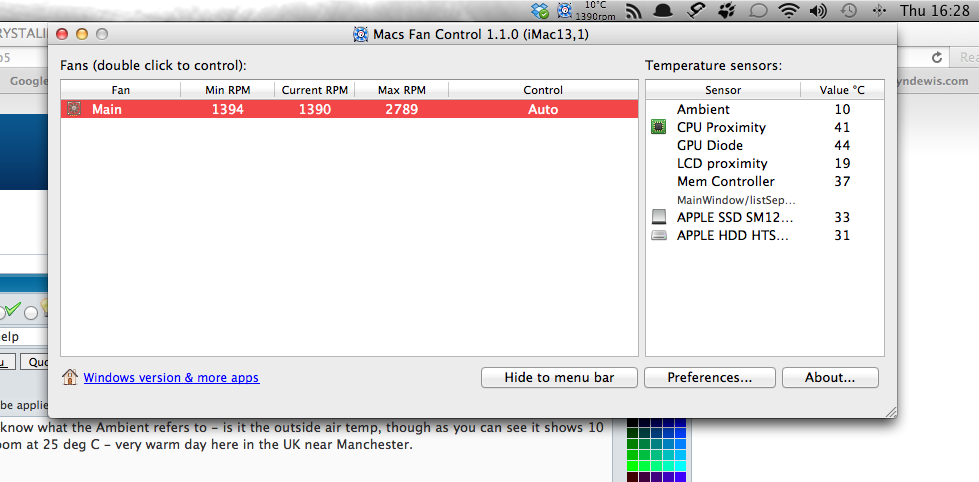Select the Ambient sensor row

tap(765, 109)
